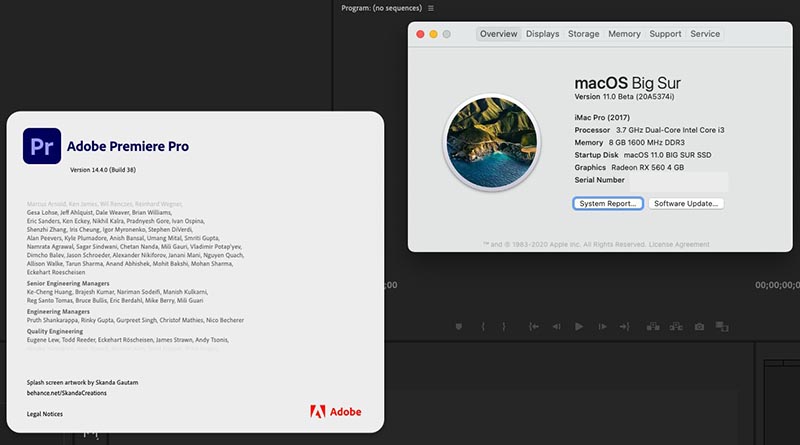Click the Lift button
The width and height of the screenshot is (800, 445).
tap(653, 327)
